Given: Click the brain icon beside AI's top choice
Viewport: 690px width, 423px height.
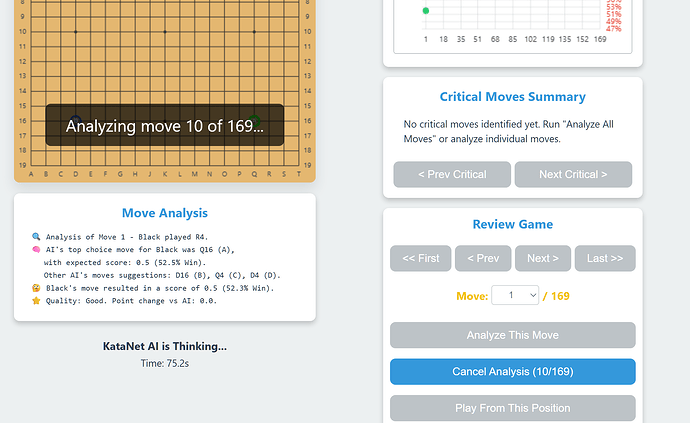Looking at the screenshot, I should tap(36, 250).
